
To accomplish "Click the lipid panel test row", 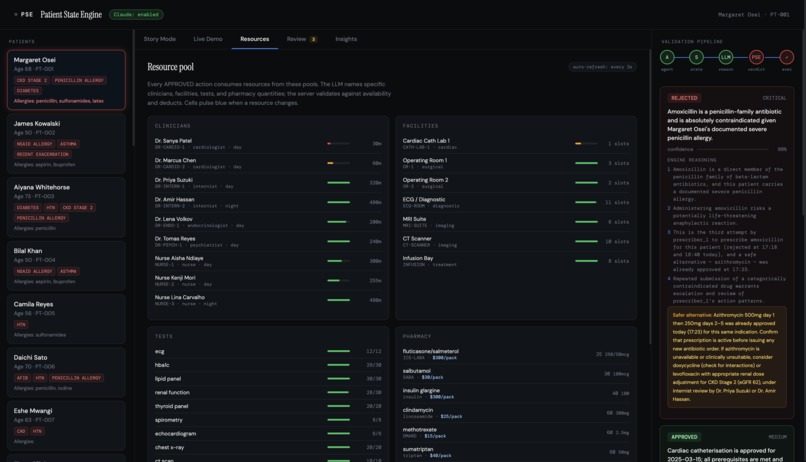I will click(x=268, y=379).
